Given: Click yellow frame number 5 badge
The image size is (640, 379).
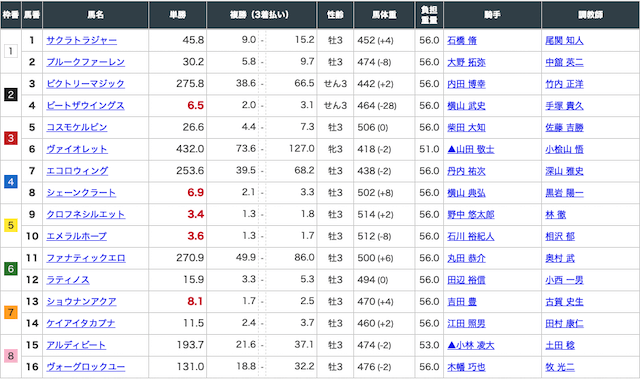Looking at the screenshot, I should click(11, 225).
